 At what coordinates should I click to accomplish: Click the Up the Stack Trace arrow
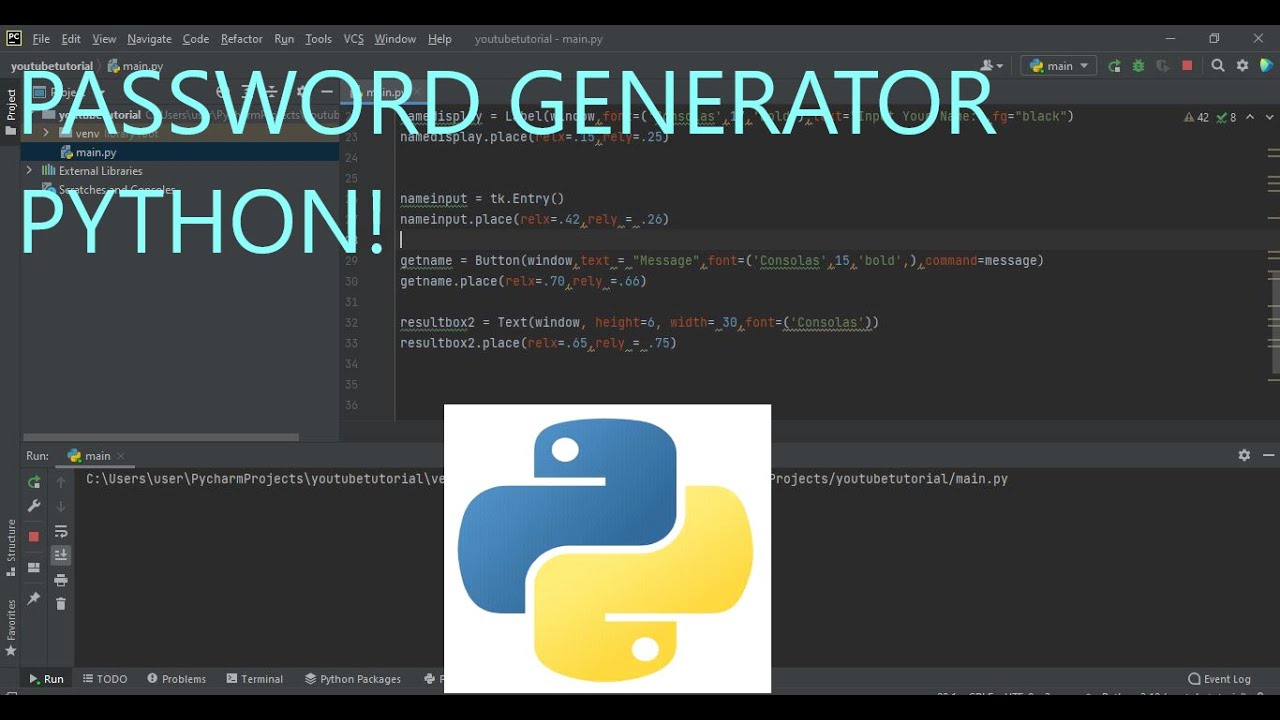[x=61, y=482]
